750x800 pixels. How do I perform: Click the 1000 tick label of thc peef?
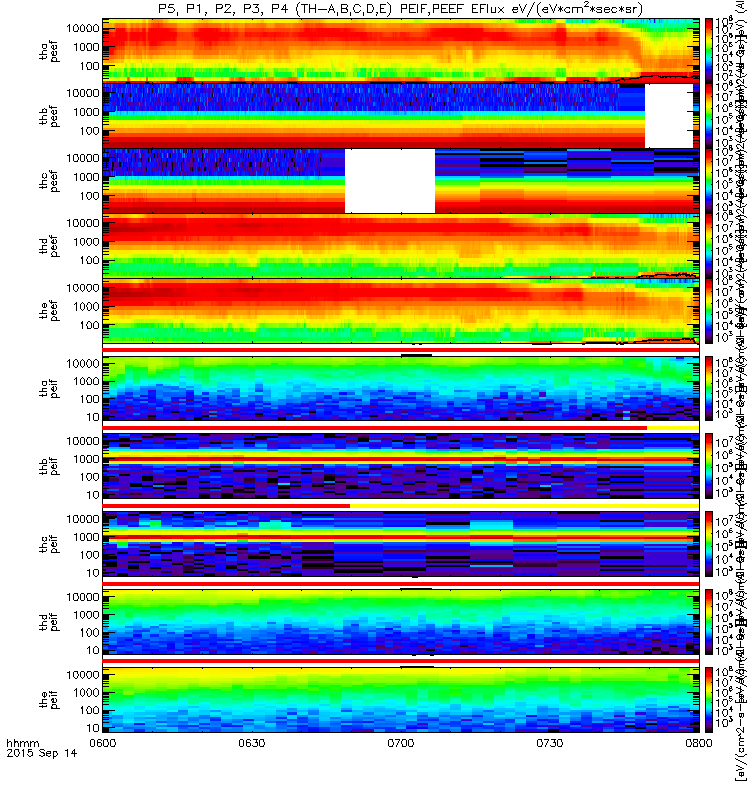pos(86,177)
